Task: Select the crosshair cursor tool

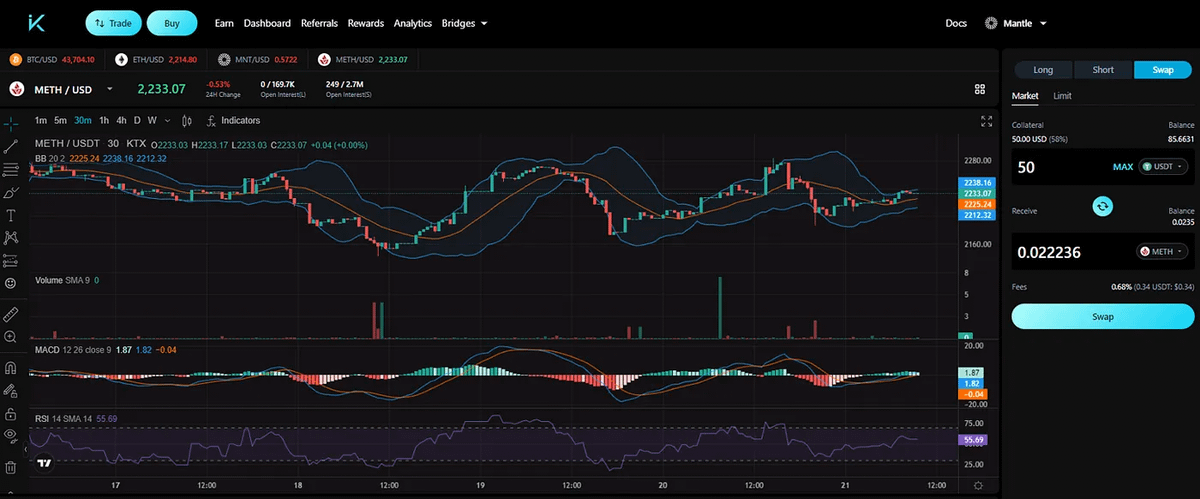Action: coord(11,123)
